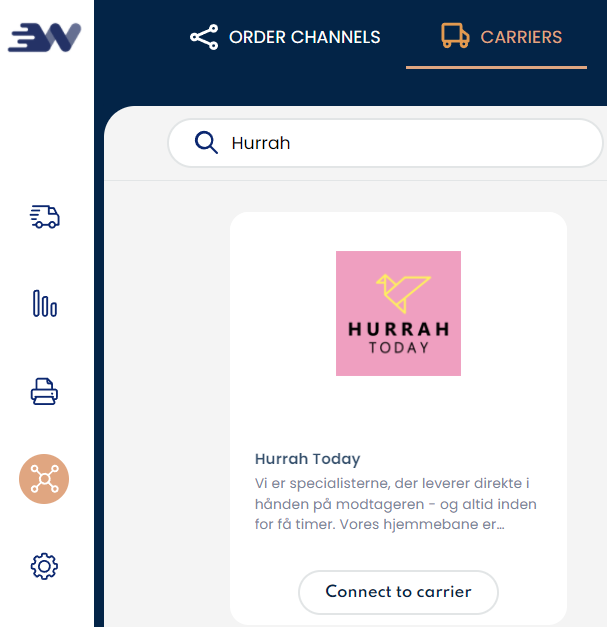Click the pink Hurrah Today logo image

coord(398,313)
